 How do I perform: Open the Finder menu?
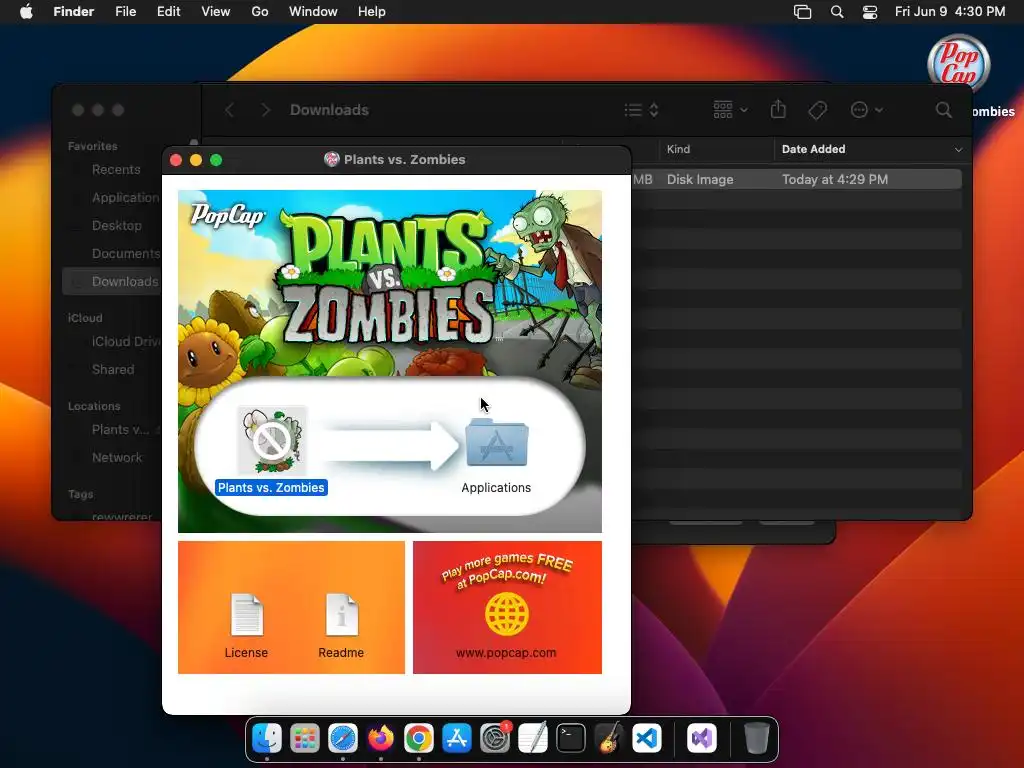[74, 12]
